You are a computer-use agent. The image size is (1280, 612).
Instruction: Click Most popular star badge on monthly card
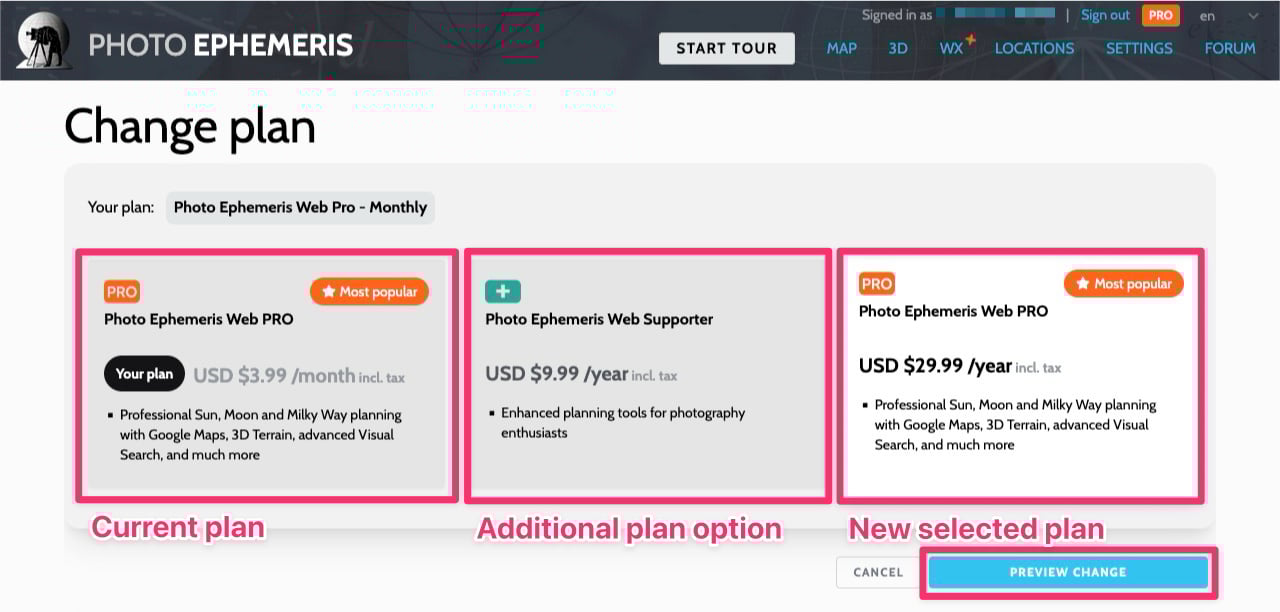click(x=369, y=292)
